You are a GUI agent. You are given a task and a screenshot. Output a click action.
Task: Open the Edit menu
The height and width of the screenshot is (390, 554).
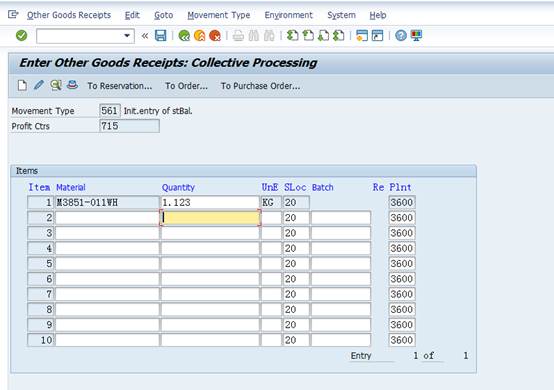coord(132,15)
